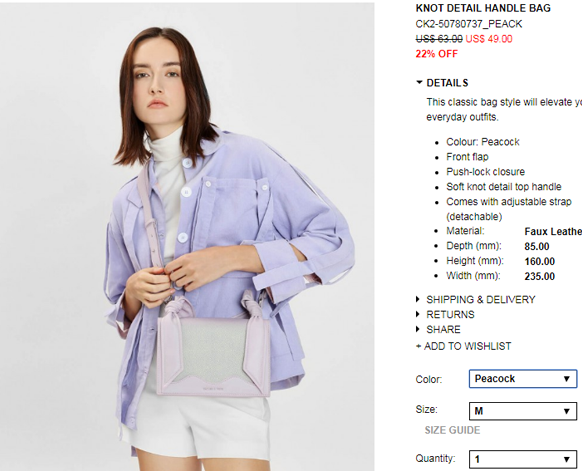Click the triangle icon next to SHIPPING & DELIVERY
The image size is (582, 471).
pyautogui.click(x=418, y=299)
